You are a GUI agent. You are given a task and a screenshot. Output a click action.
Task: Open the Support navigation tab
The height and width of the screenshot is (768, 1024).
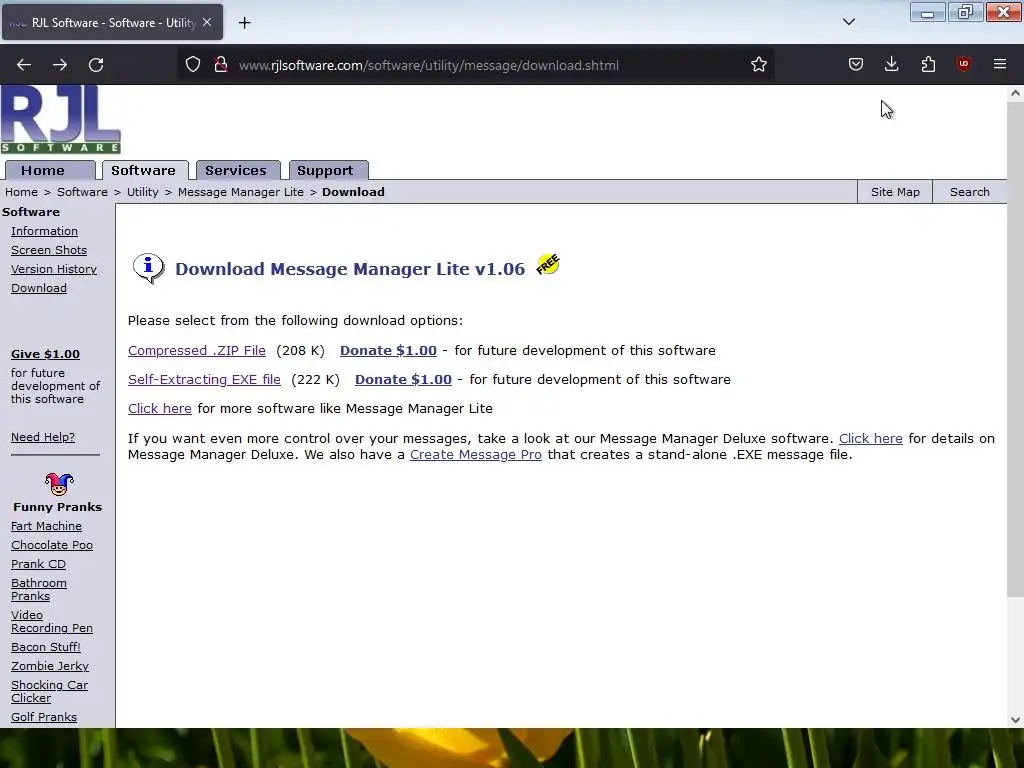point(326,170)
